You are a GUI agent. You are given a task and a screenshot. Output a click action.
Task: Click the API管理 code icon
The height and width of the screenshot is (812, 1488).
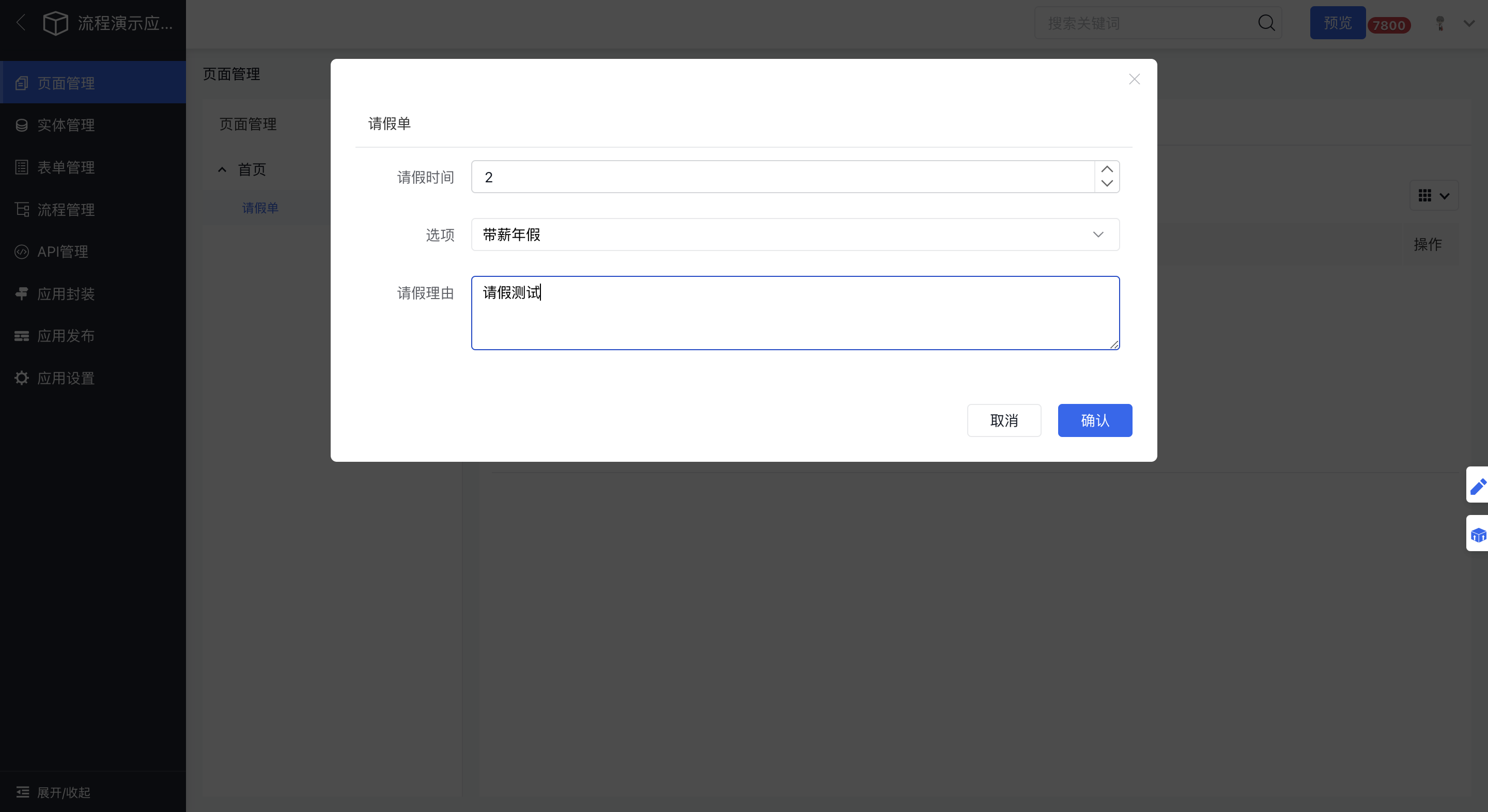pos(21,252)
